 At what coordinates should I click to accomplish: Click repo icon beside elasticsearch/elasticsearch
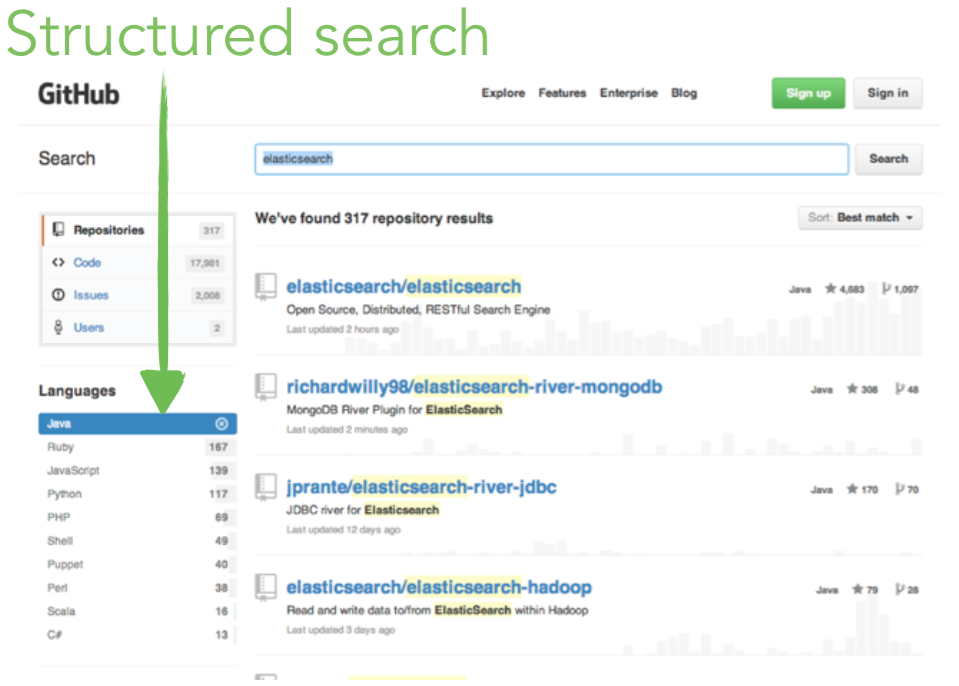pyautogui.click(x=265, y=287)
